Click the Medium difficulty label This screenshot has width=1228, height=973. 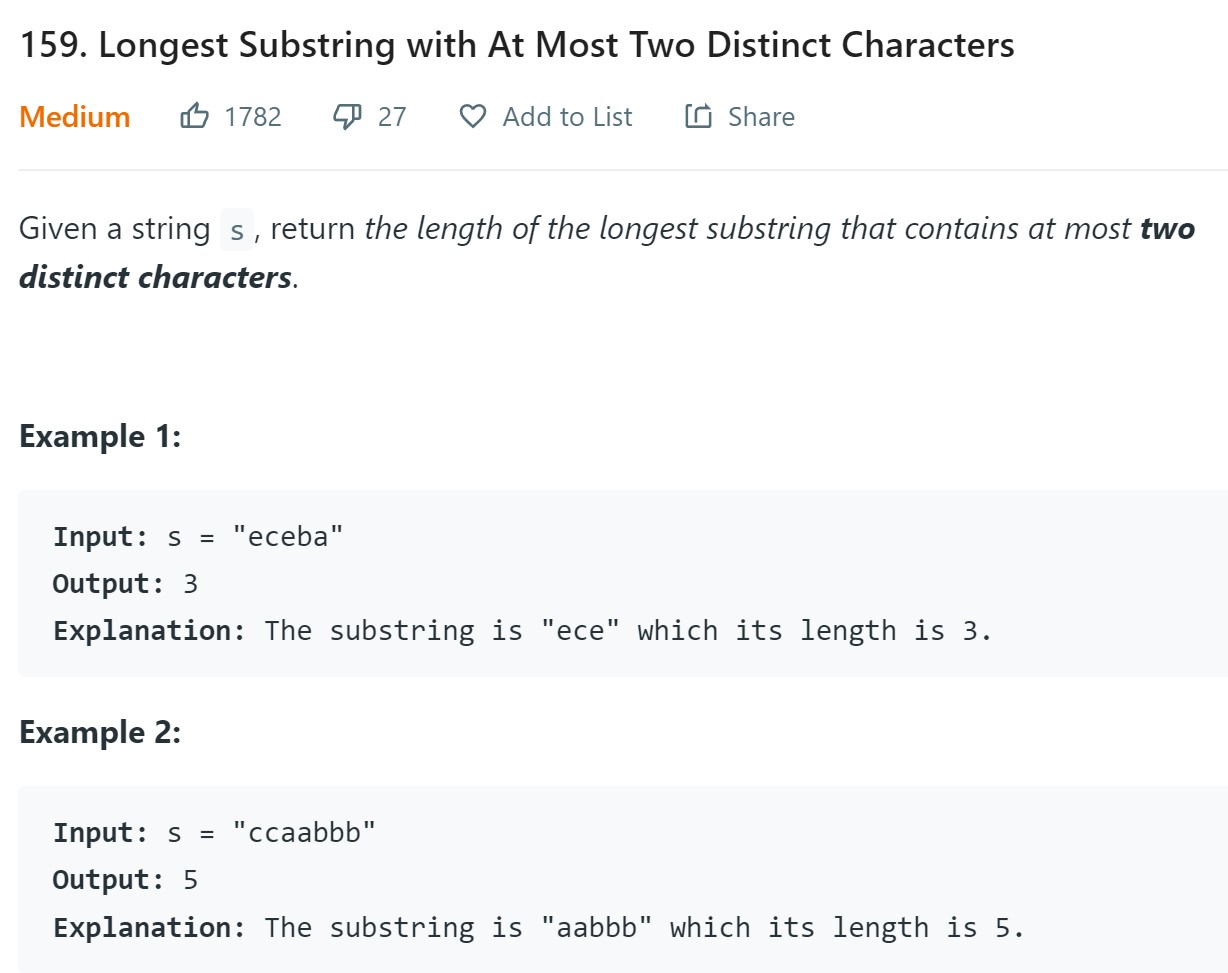[x=75, y=117]
